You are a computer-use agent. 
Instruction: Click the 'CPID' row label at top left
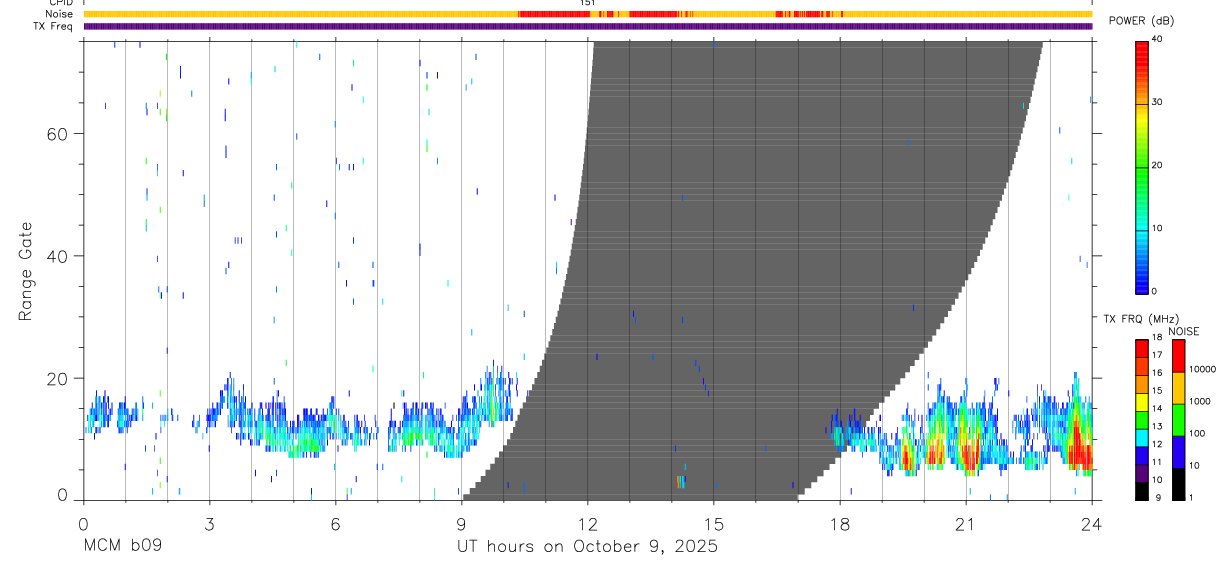point(60,3)
